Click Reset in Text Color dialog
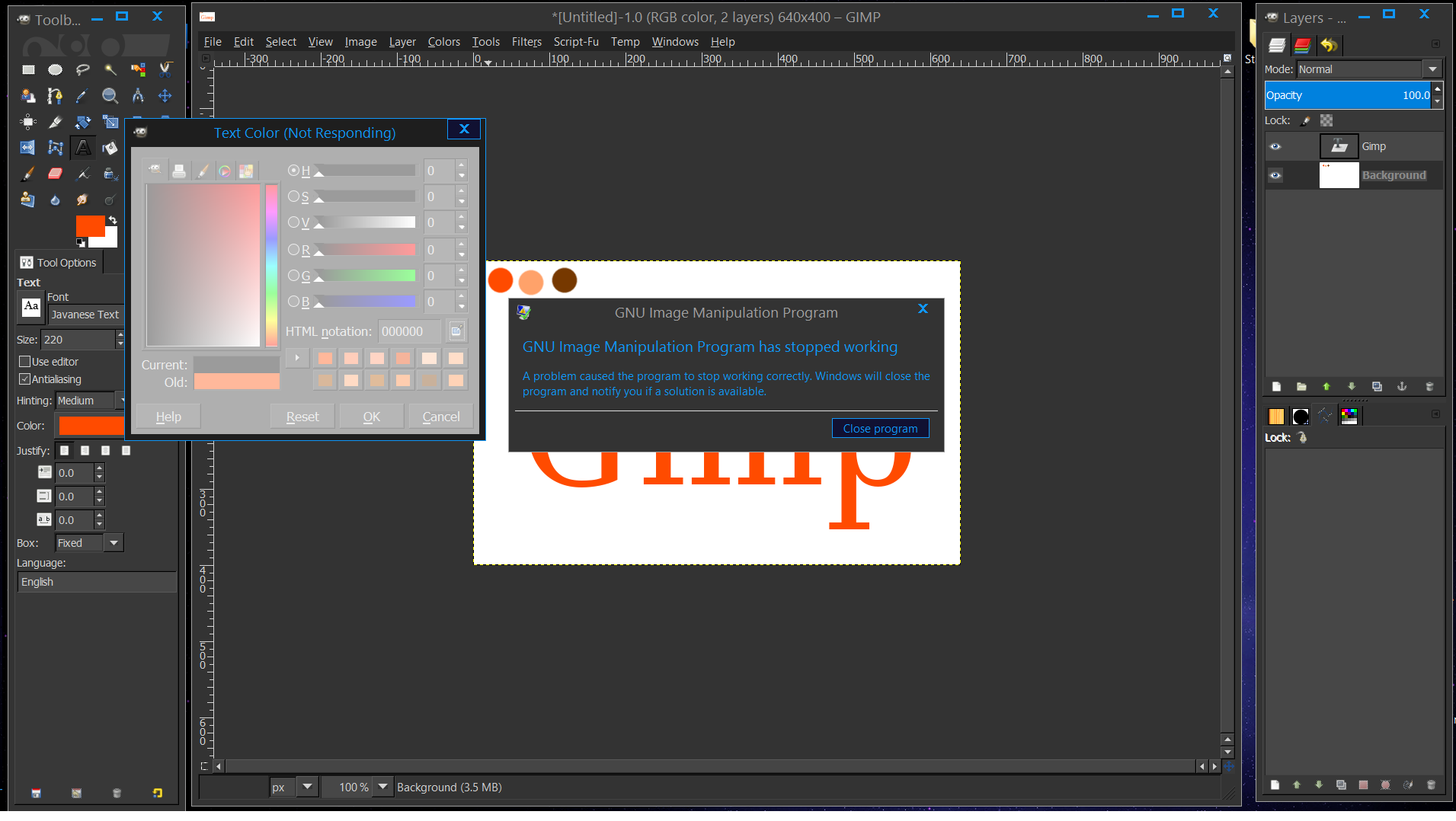 (302, 417)
